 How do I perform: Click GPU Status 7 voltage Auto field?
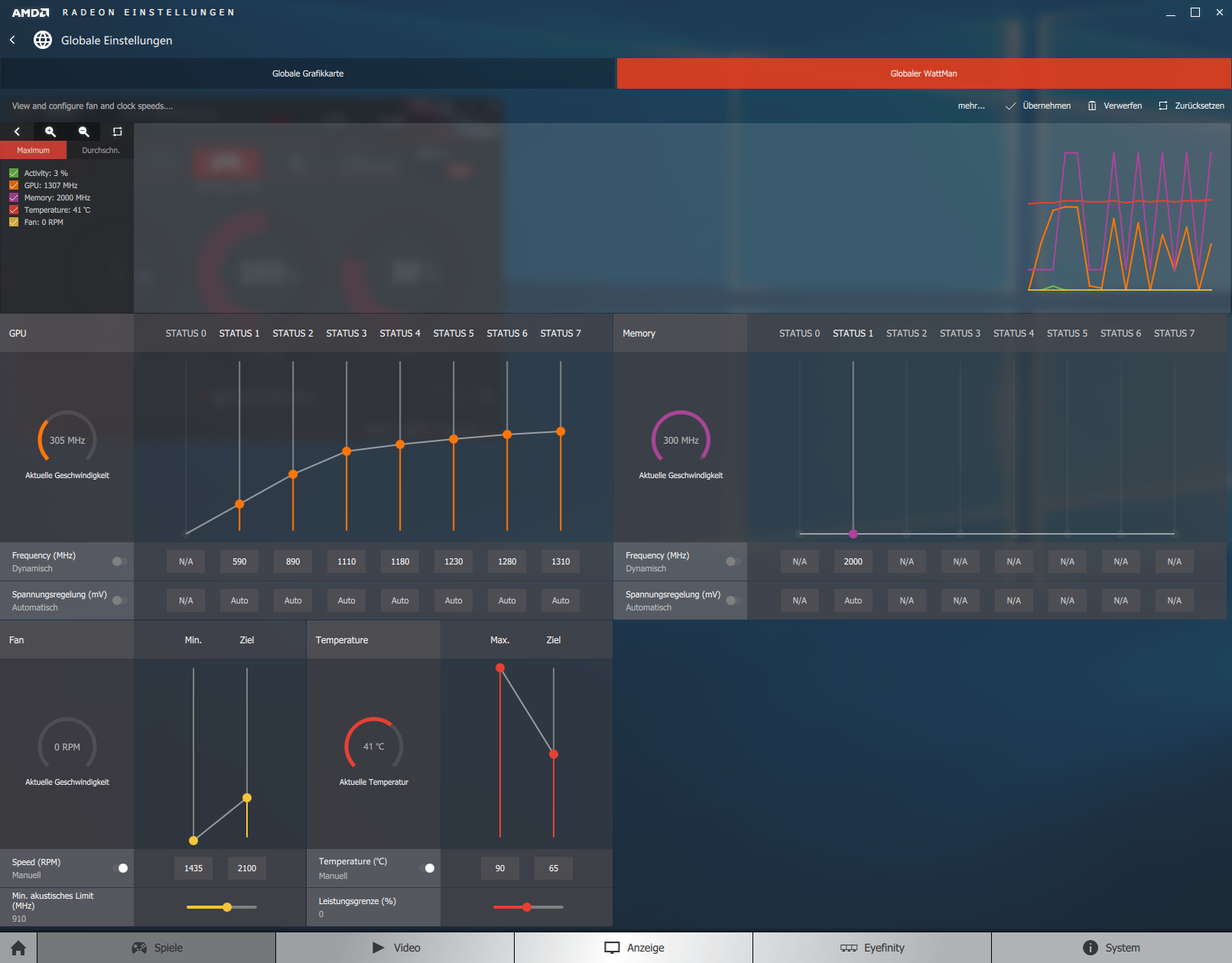tap(561, 600)
